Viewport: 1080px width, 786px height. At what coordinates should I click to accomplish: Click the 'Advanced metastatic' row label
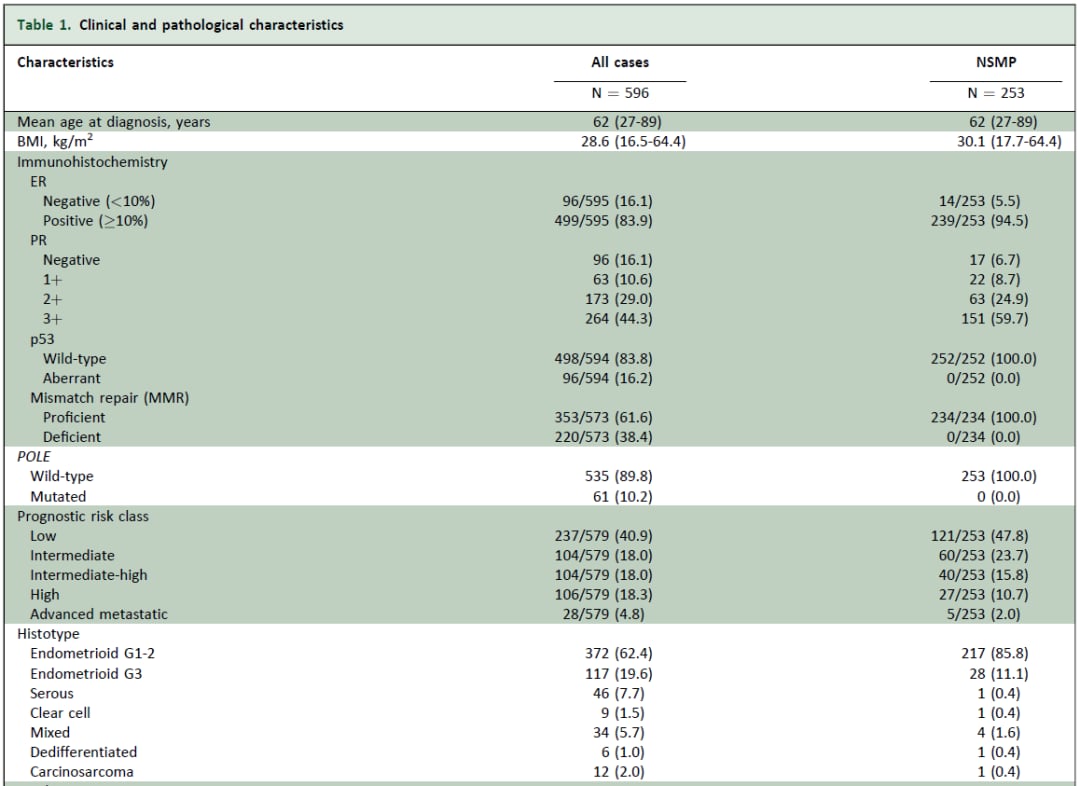point(98,614)
